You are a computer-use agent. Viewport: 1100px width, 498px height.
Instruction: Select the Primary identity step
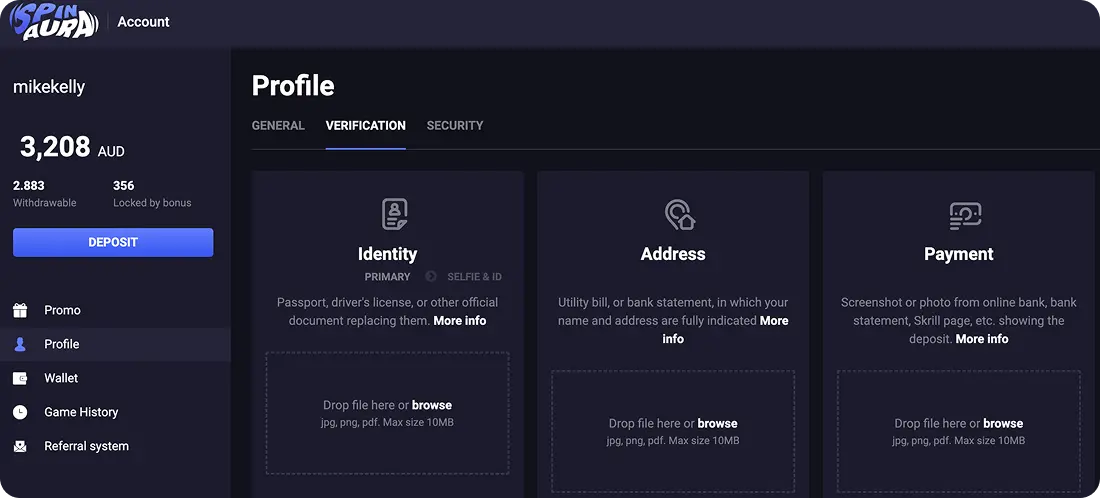387,276
